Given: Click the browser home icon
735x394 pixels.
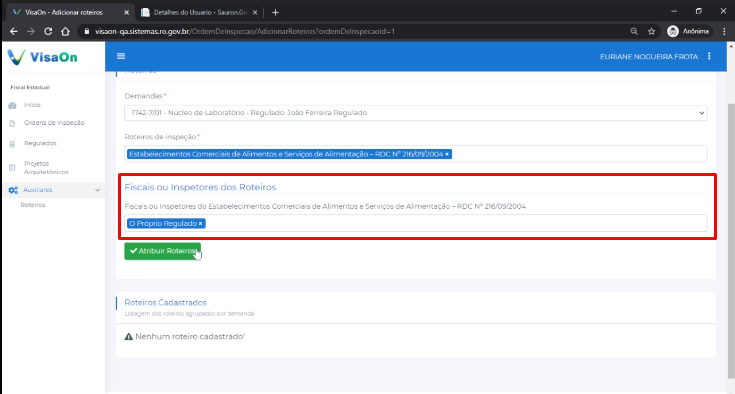Looking at the screenshot, I should pos(65,31).
